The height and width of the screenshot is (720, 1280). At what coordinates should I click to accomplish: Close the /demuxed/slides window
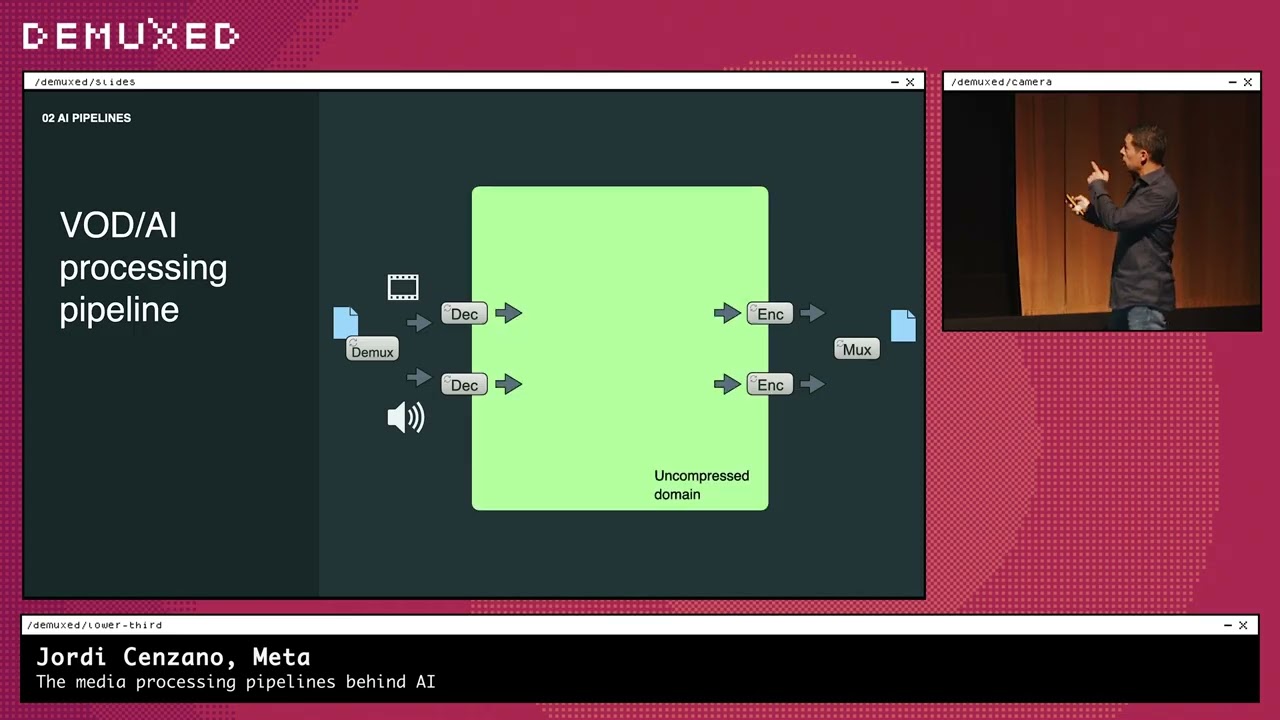910,82
